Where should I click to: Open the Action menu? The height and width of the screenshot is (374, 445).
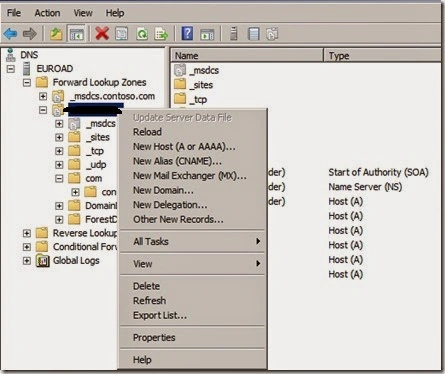click(47, 13)
